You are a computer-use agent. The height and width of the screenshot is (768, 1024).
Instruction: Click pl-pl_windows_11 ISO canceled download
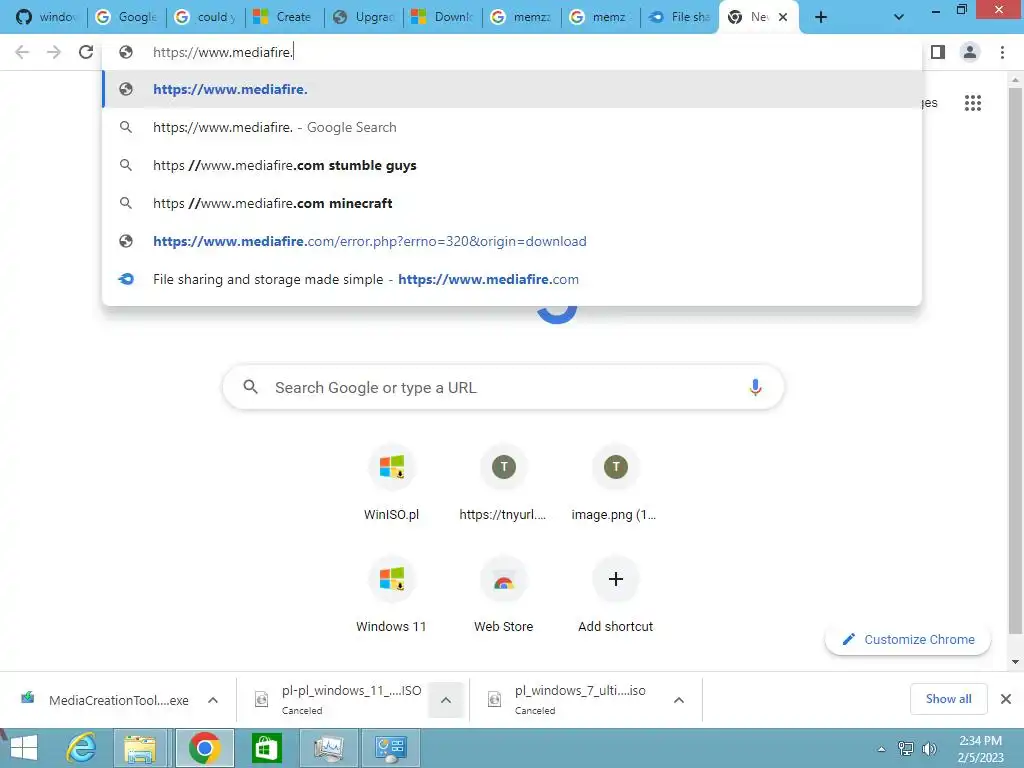(x=338, y=700)
